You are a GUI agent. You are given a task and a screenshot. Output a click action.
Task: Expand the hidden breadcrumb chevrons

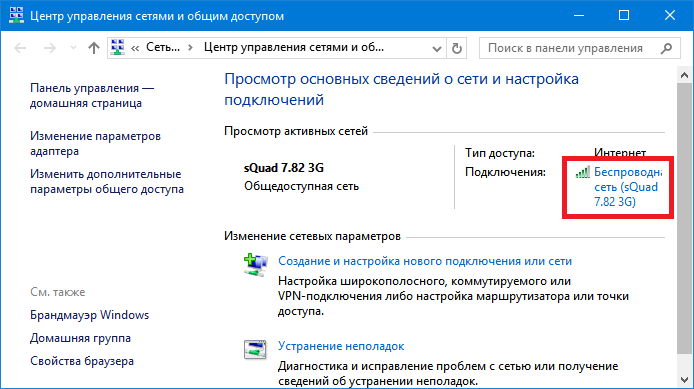click(x=135, y=48)
